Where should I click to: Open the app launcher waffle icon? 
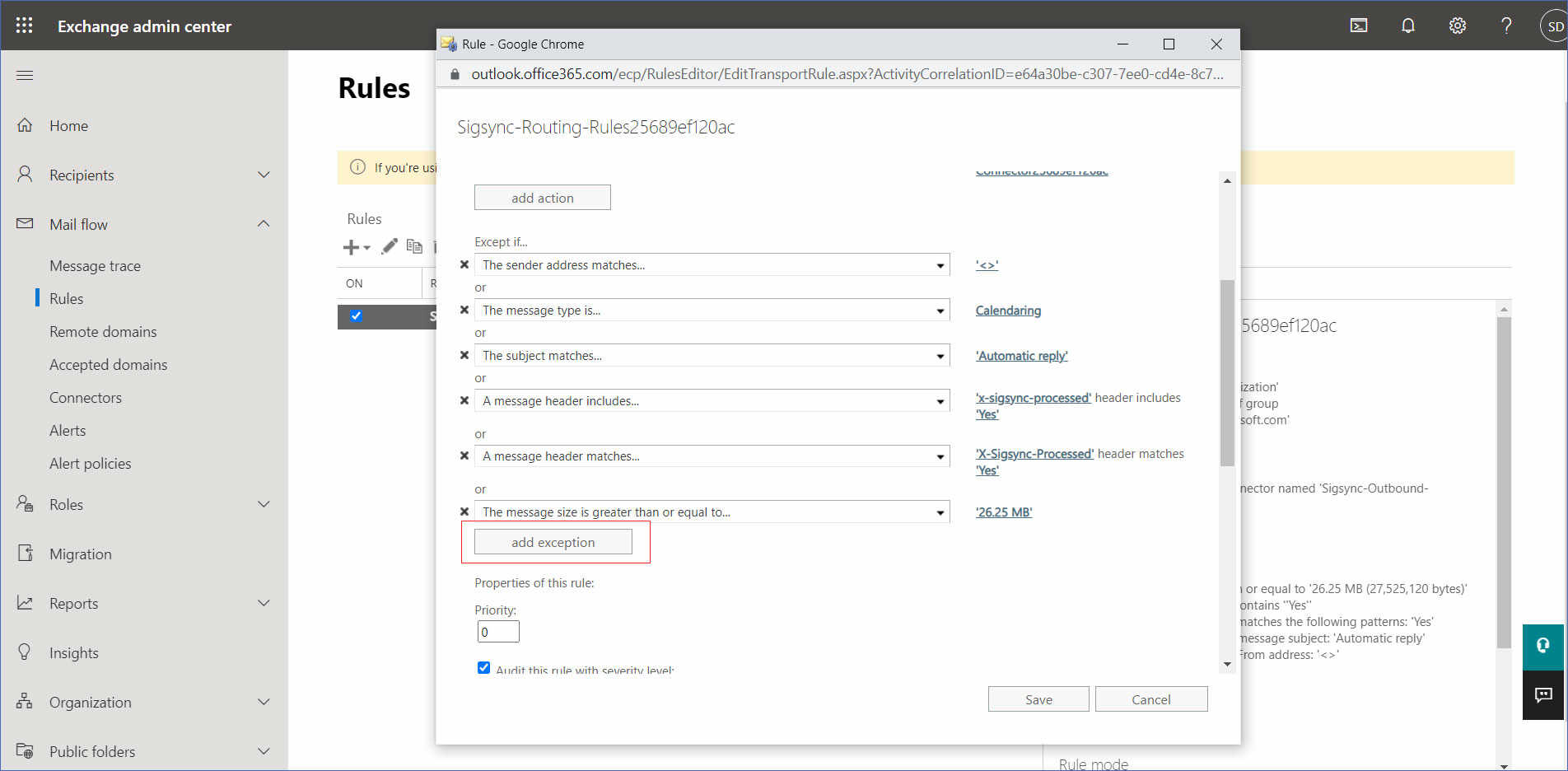coord(24,26)
